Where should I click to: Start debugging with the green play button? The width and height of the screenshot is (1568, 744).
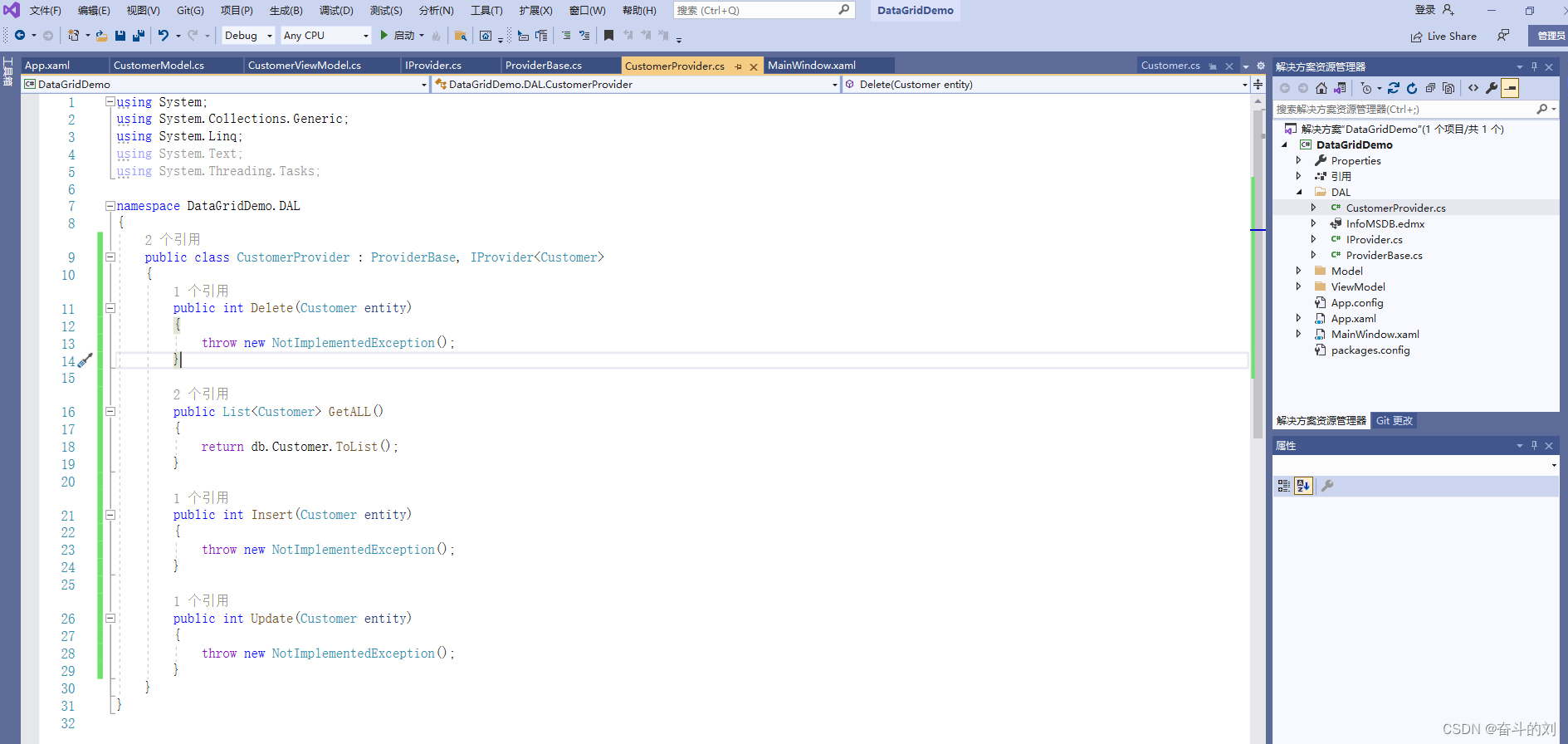coord(384,36)
